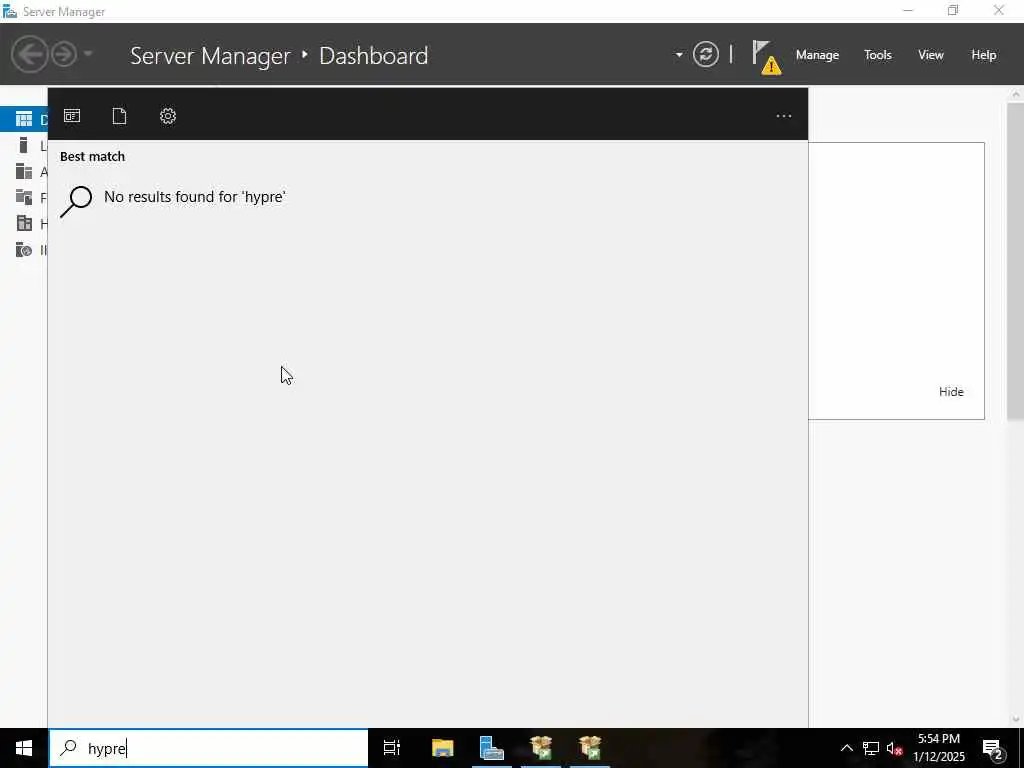Open the search panel more options ellipsis

(x=784, y=116)
